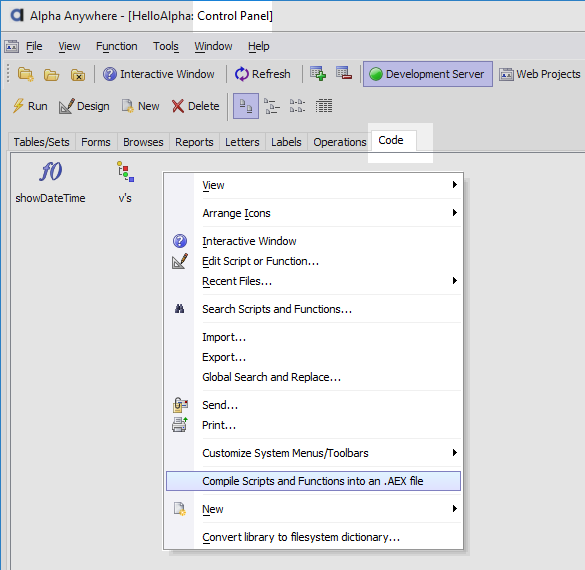Choose Convert library to filesystem dictionary
This screenshot has width=585, height=570.
tap(313, 537)
